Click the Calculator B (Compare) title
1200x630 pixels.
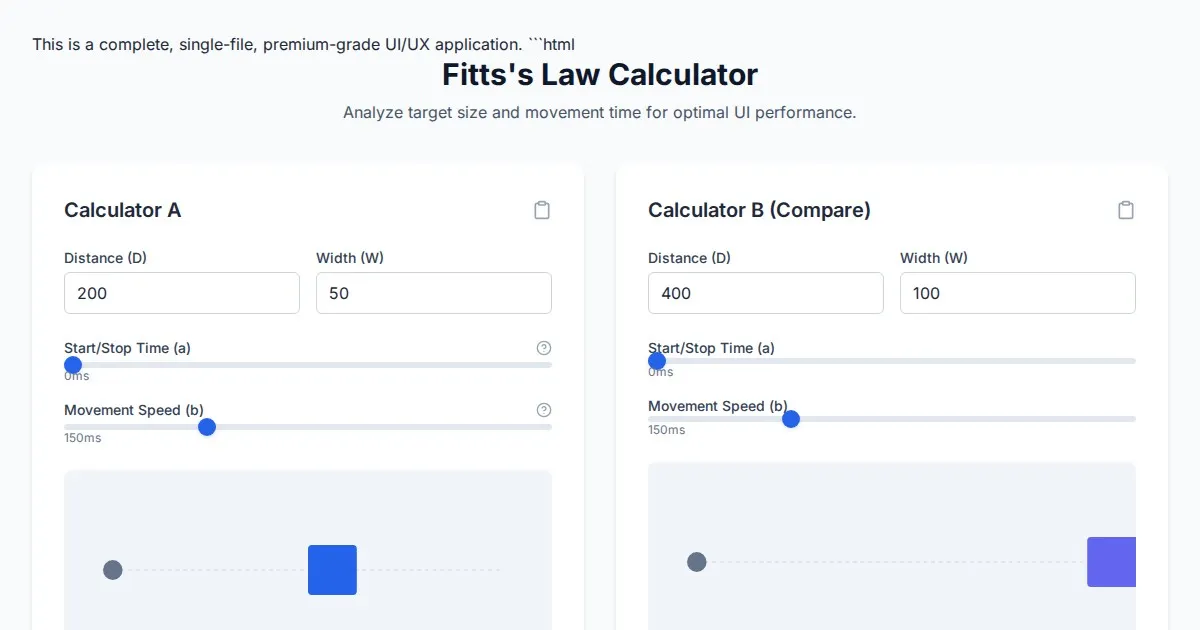click(x=759, y=210)
